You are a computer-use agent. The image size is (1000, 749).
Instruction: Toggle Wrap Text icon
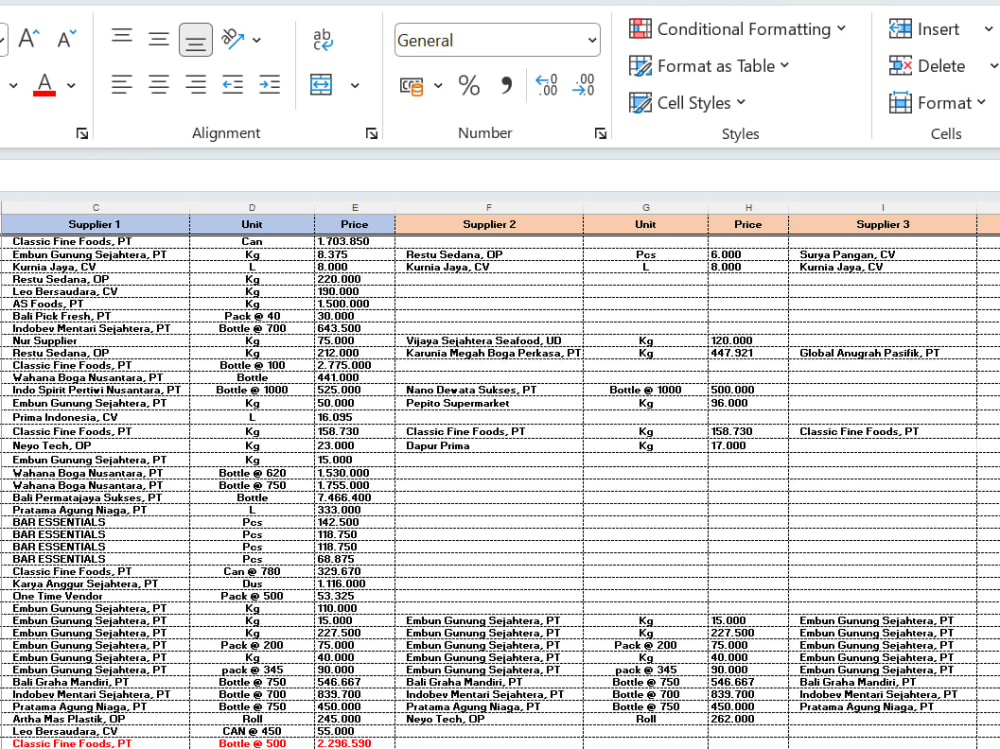[323, 40]
